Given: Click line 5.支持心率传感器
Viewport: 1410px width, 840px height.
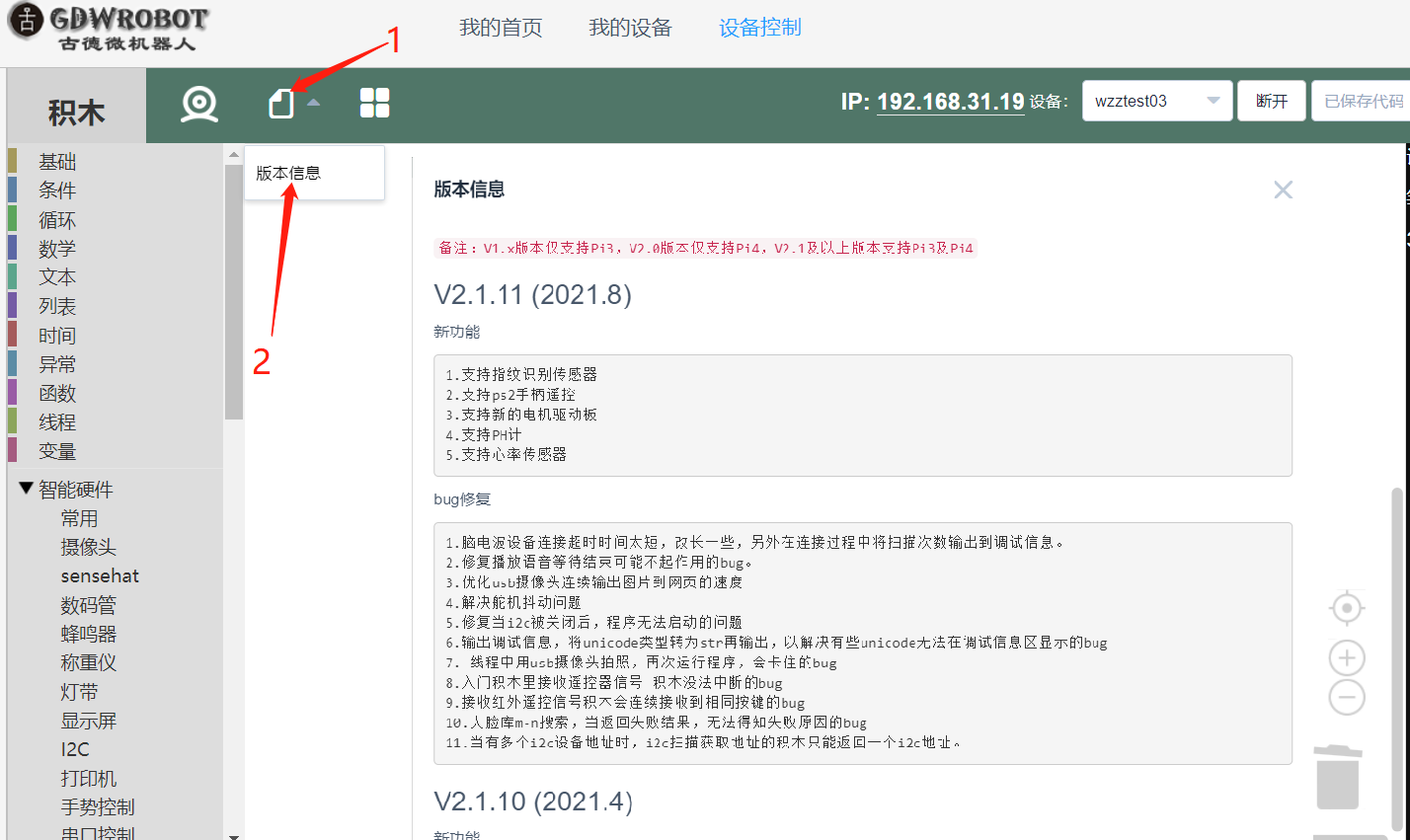Looking at the screenshot, I should pos(506,454).
